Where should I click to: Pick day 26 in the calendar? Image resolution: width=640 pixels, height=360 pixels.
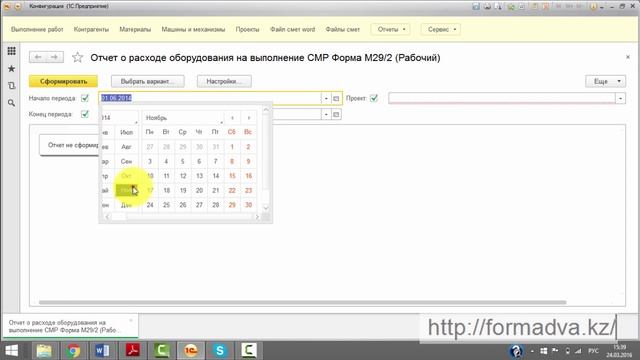[183, 205]
